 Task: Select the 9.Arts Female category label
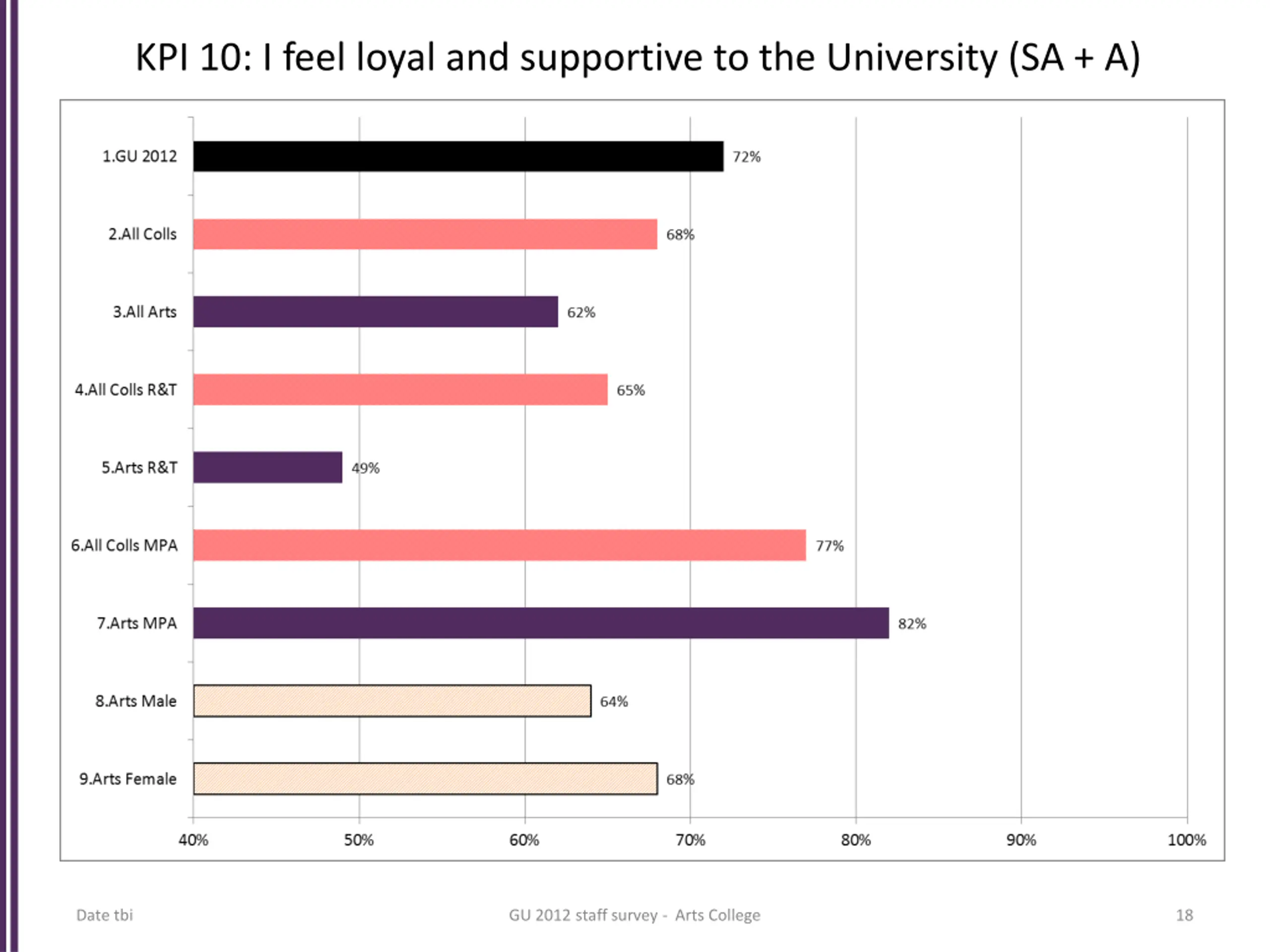(x=128, y=778)
